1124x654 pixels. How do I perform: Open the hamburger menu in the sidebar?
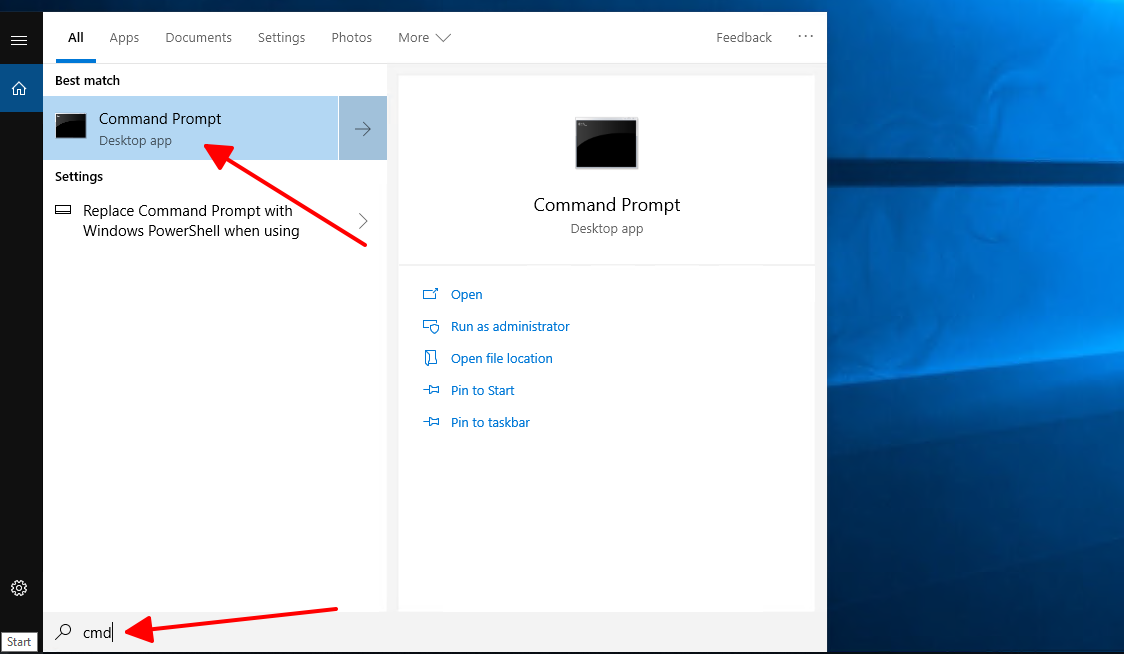[18, 40]
